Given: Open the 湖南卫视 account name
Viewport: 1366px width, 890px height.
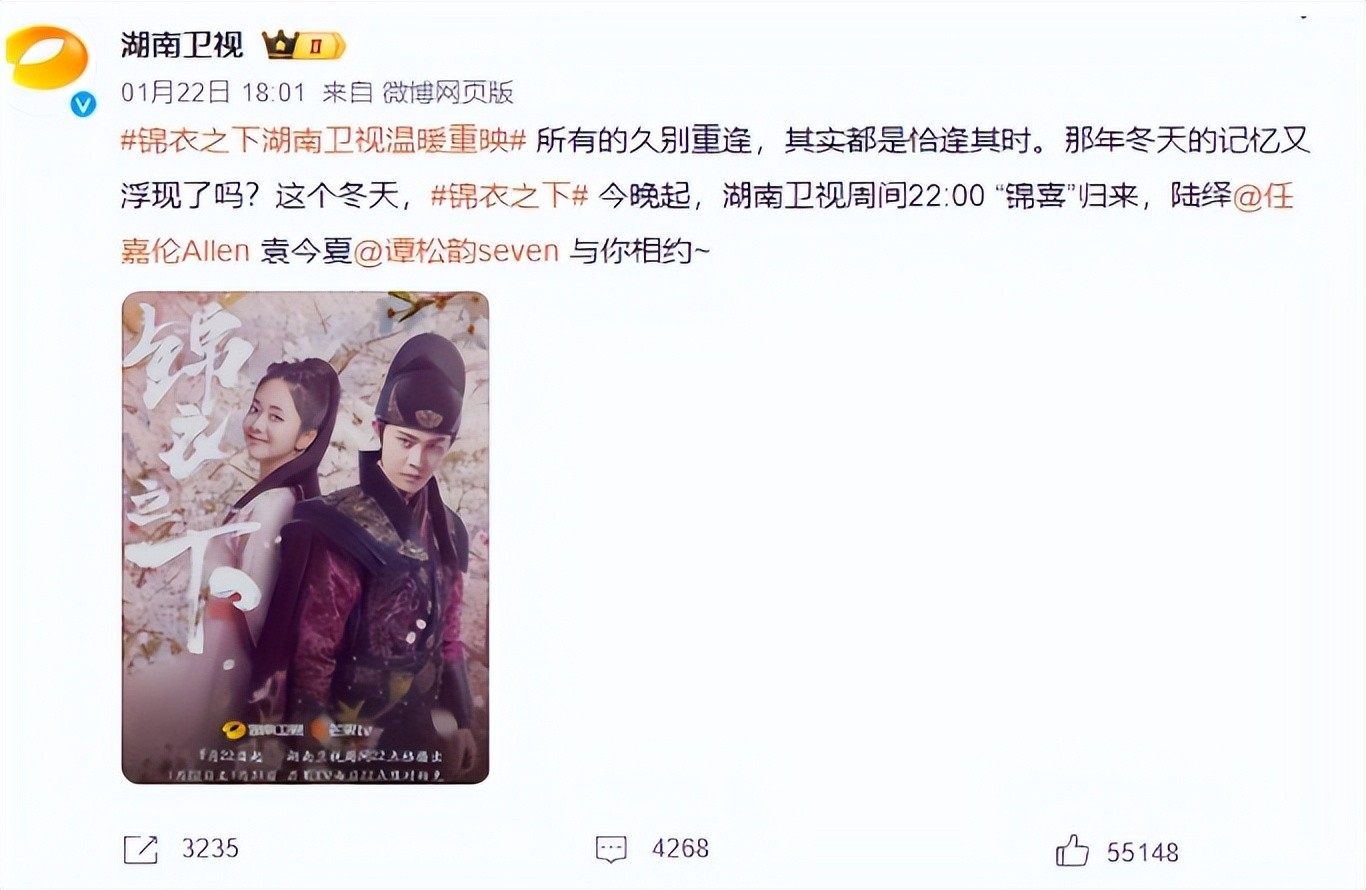Looking at the screenshot, I should [x=181, y=45].
